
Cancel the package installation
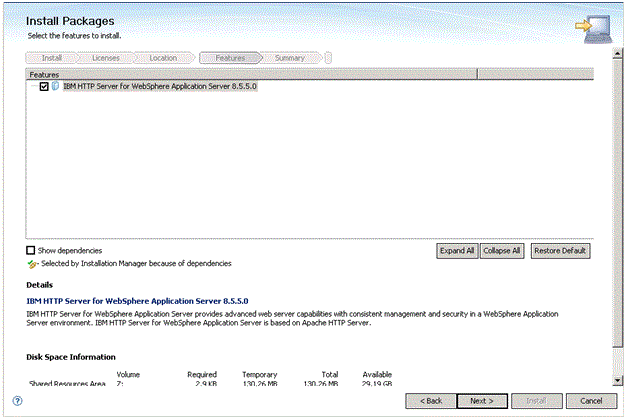click(584, 400)
